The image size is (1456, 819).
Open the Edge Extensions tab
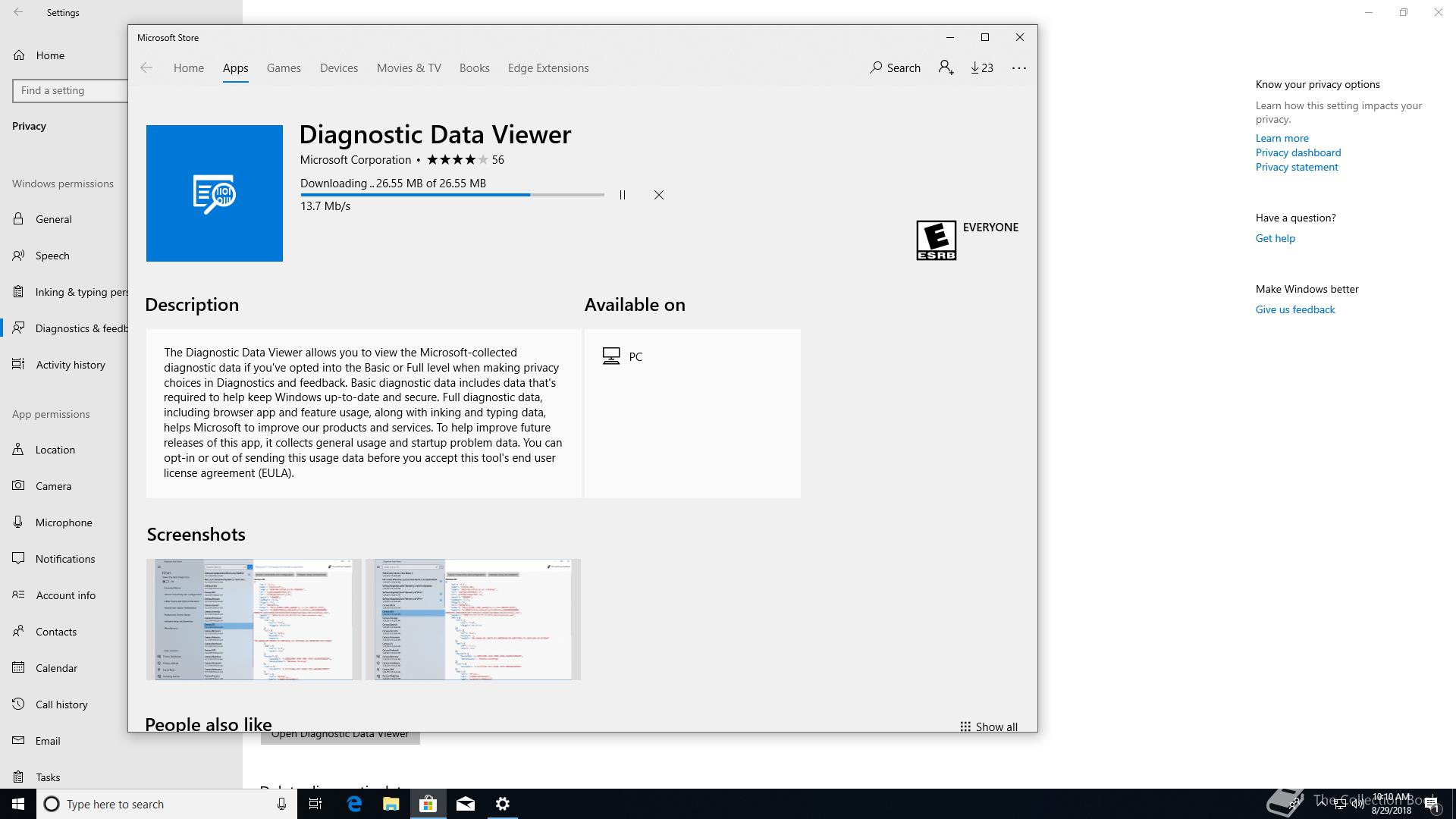[x=548, y=67]
